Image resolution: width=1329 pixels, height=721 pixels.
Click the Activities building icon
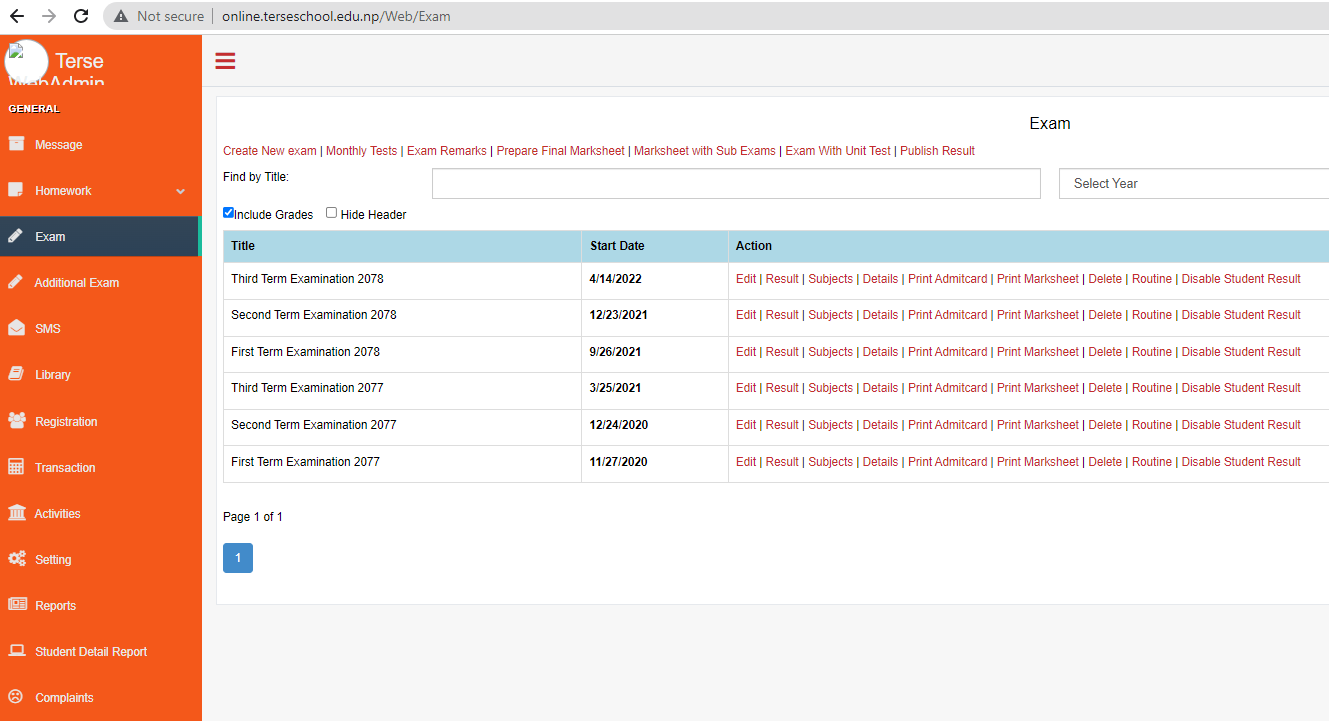[x=17, y=513]
